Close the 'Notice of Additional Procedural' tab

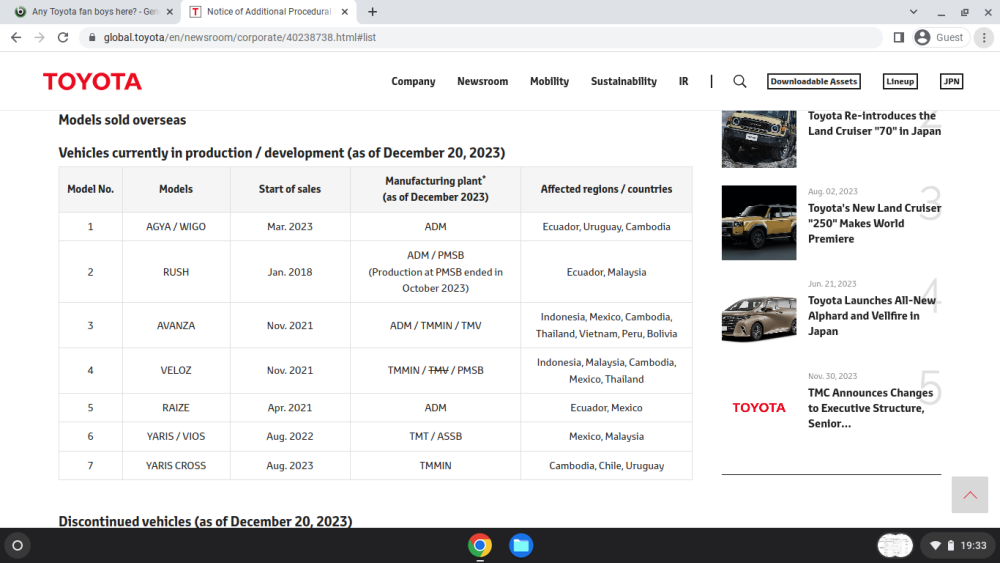pyautogui.click(x=344, y=11)
